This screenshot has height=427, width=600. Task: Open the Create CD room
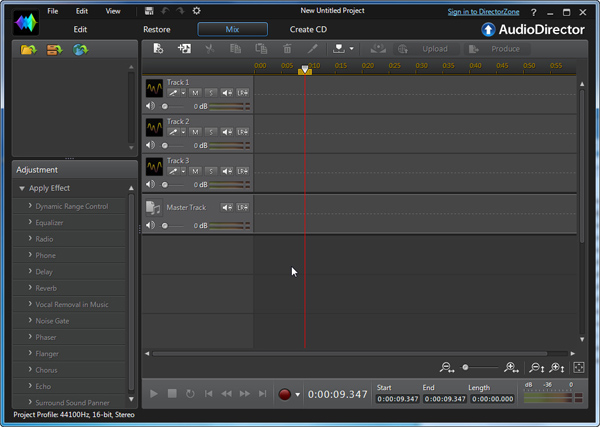(308, 29)
